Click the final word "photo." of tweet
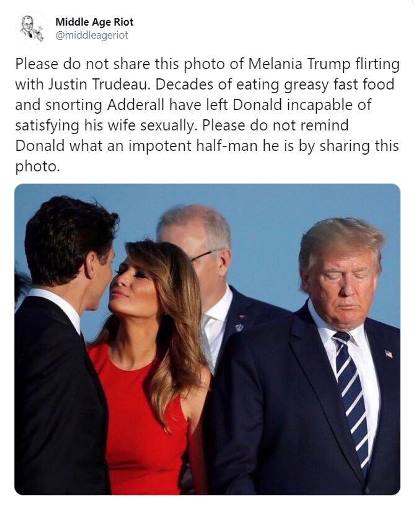 (37, 167)
